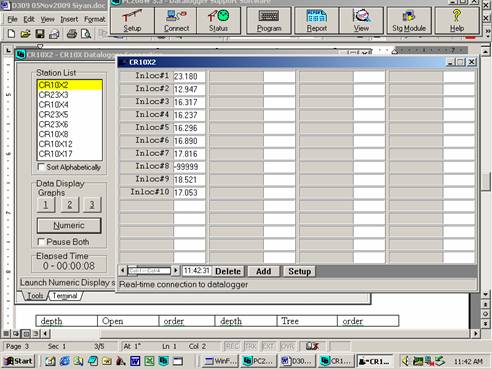Toggle REC mode in Word status bar
This screenshot has height=369, width=492.
tap(232, 346)
